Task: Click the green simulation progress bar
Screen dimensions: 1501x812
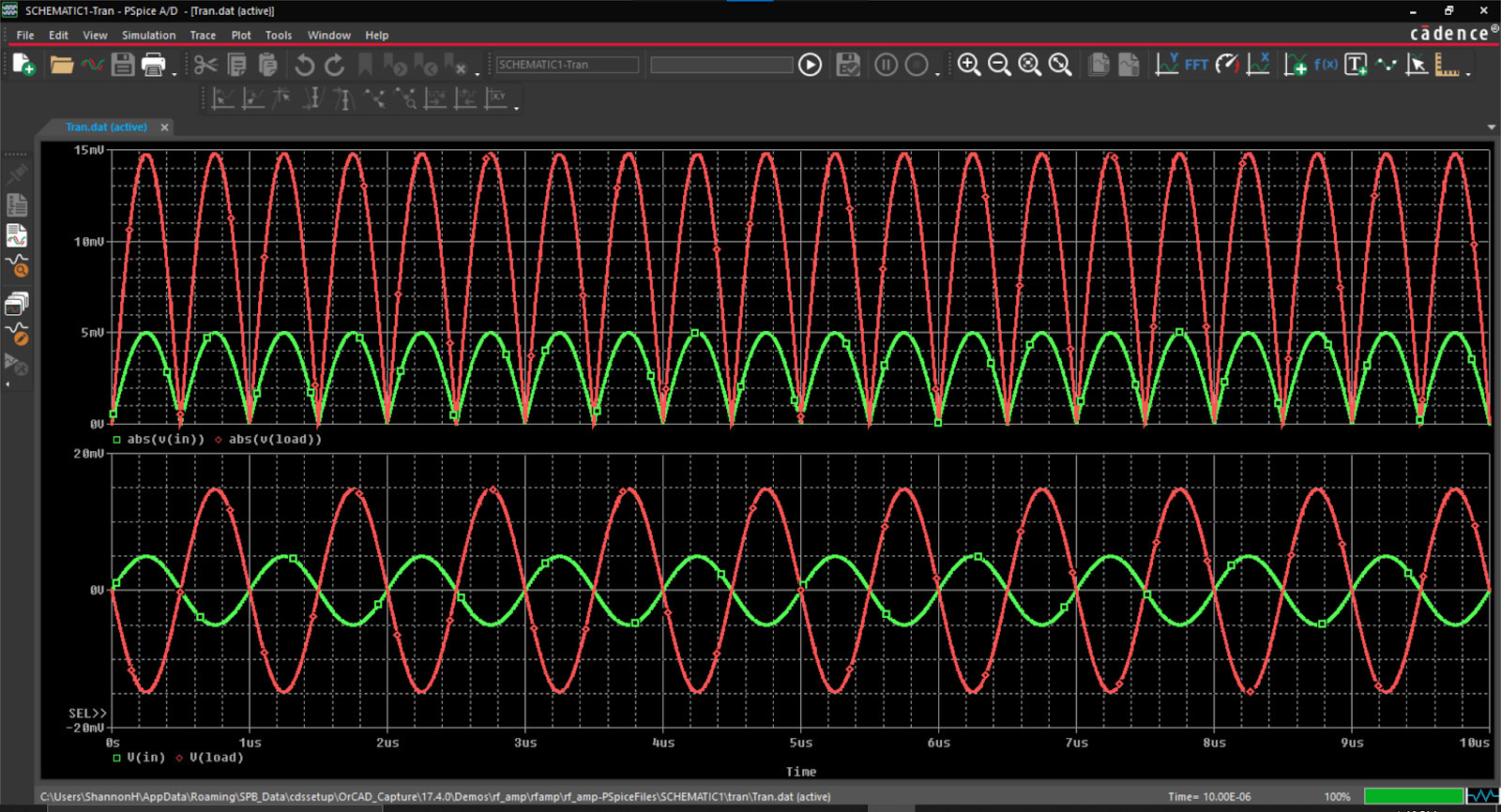Action: pos(1413,796)
